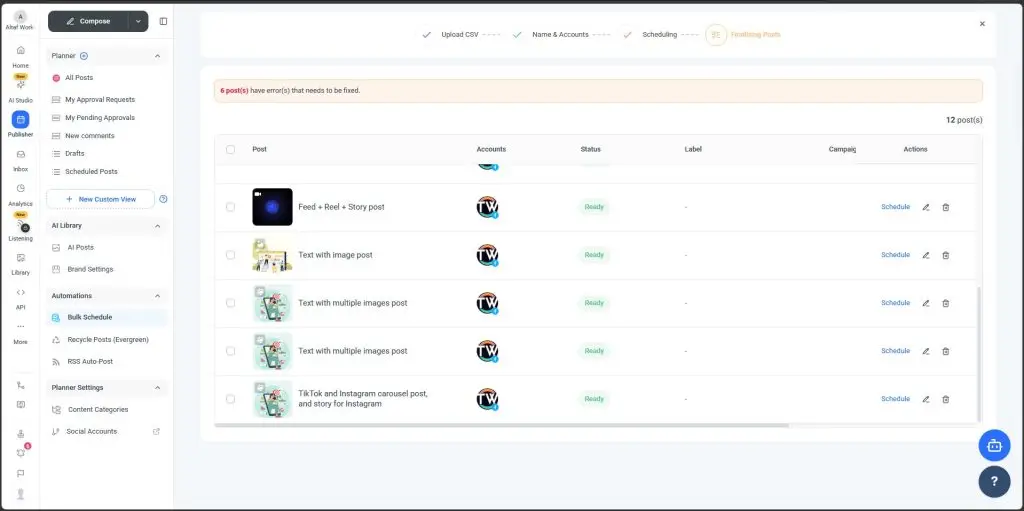Click the vertical scrollbar of the posts table
The image size is (1024, 511).
(978, 354)
